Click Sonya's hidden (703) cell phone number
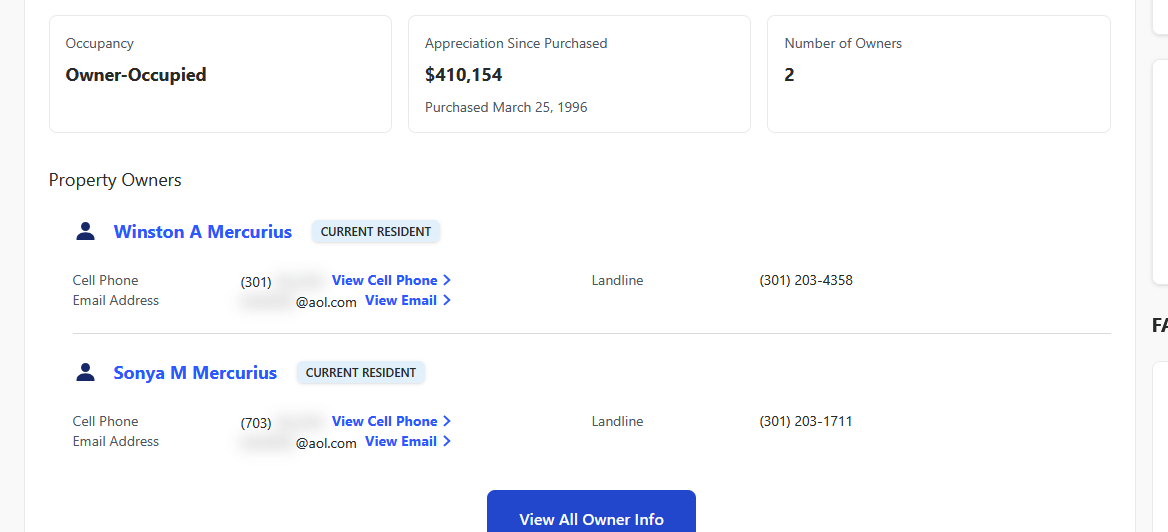This screenshot has width=1168, height=532. [x=280, y=422]
